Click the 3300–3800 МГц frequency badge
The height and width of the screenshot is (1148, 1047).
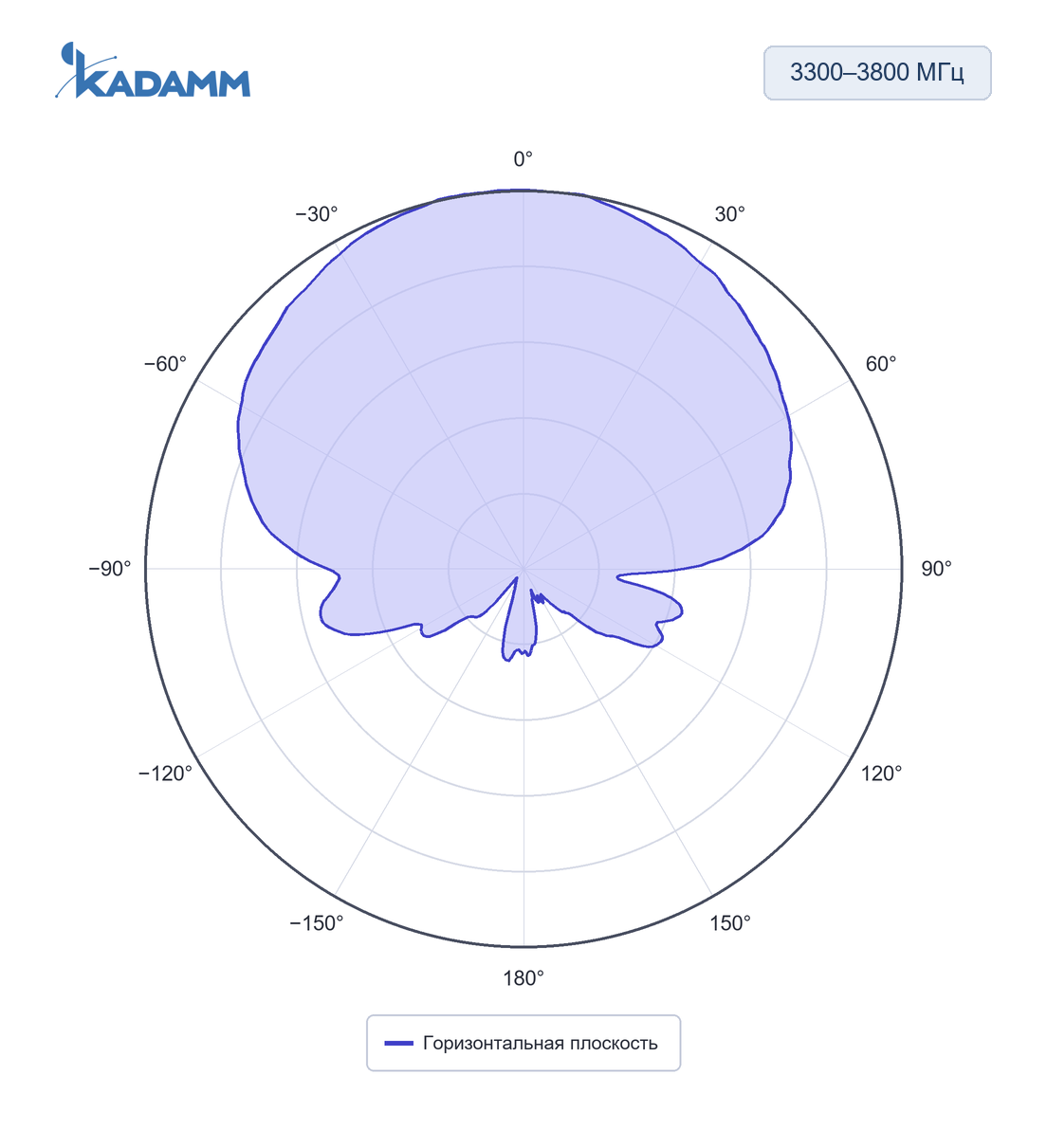pyautogui.click(x=877, y=73)
